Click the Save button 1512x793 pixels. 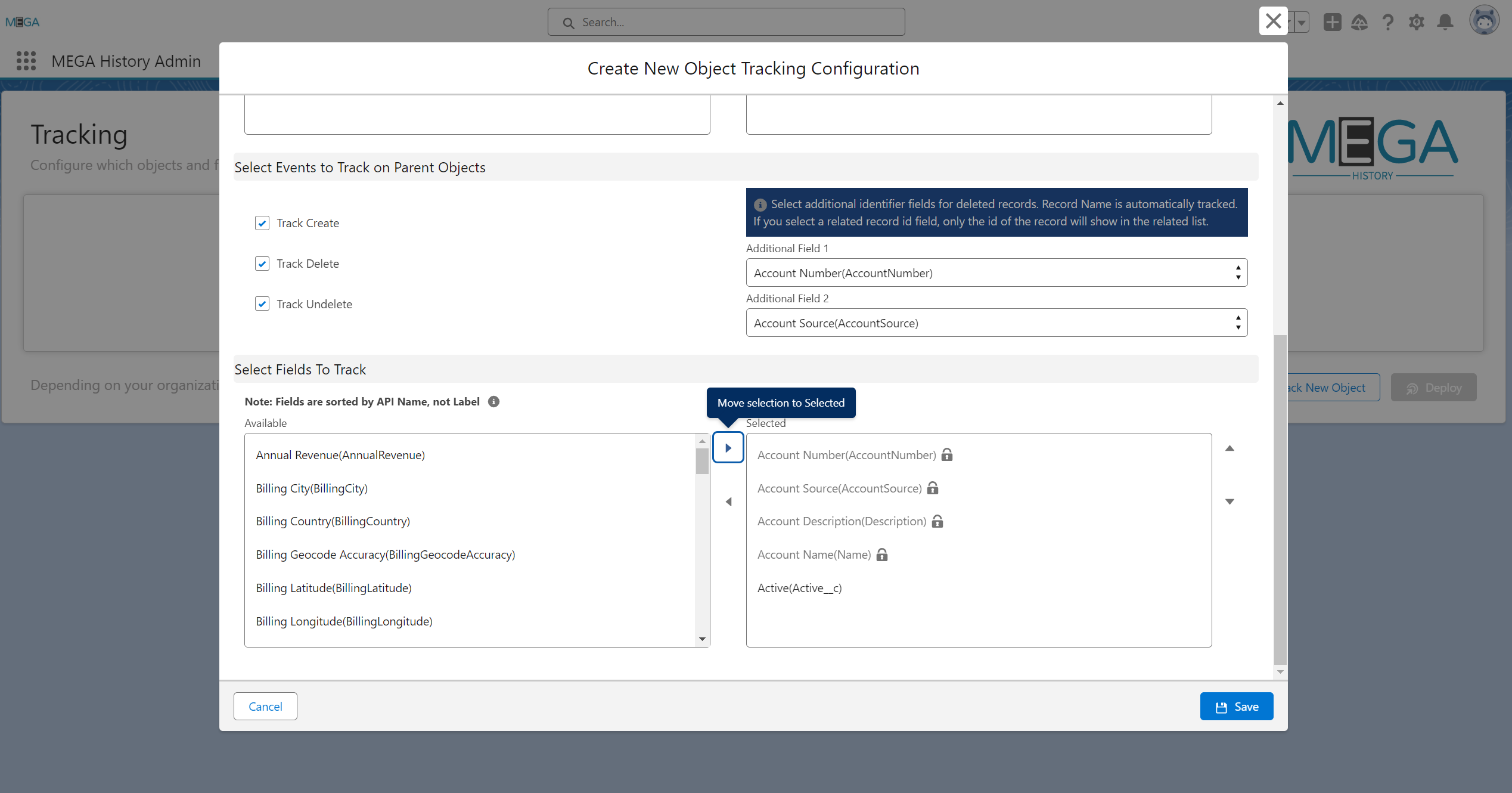pyautogui.click(x=1236, y=707)
